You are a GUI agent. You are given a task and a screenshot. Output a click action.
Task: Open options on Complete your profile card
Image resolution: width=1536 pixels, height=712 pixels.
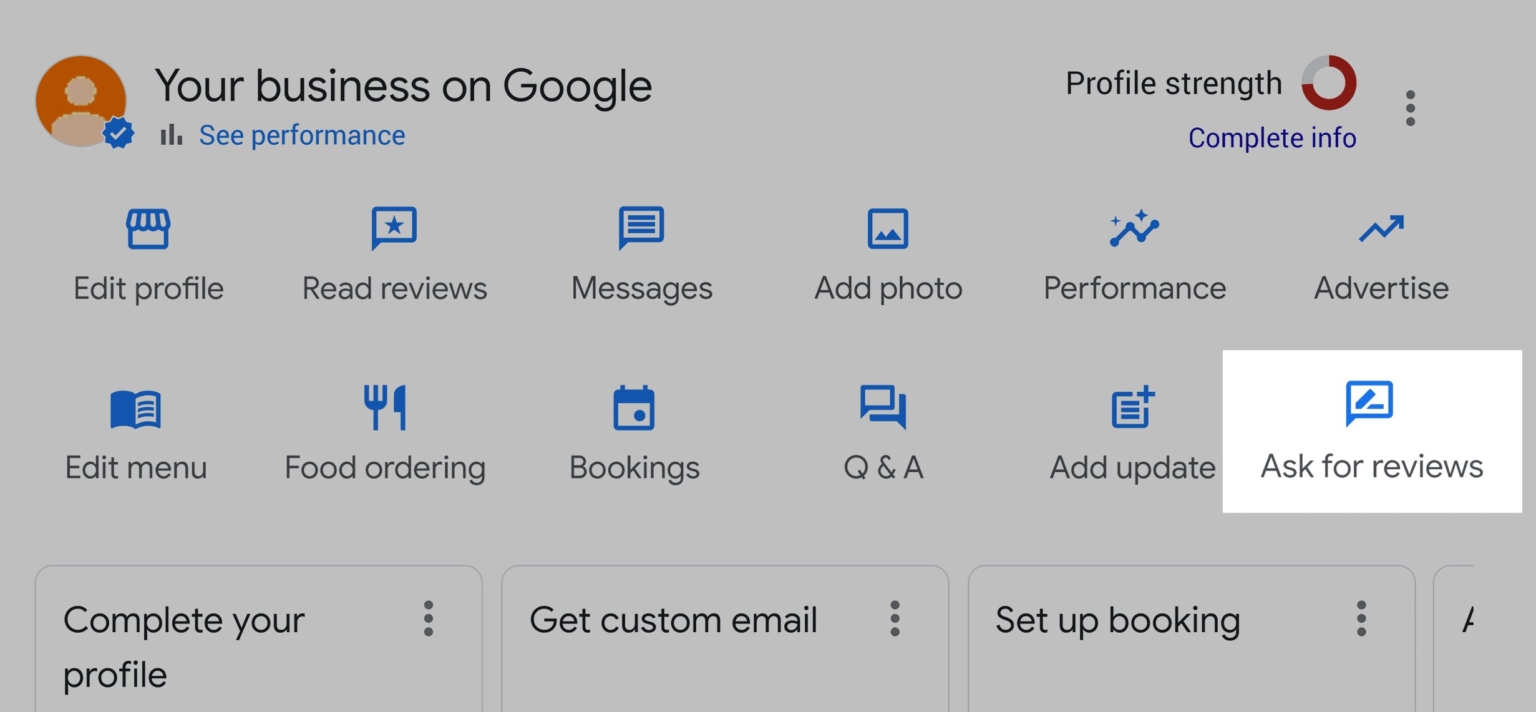428,619
